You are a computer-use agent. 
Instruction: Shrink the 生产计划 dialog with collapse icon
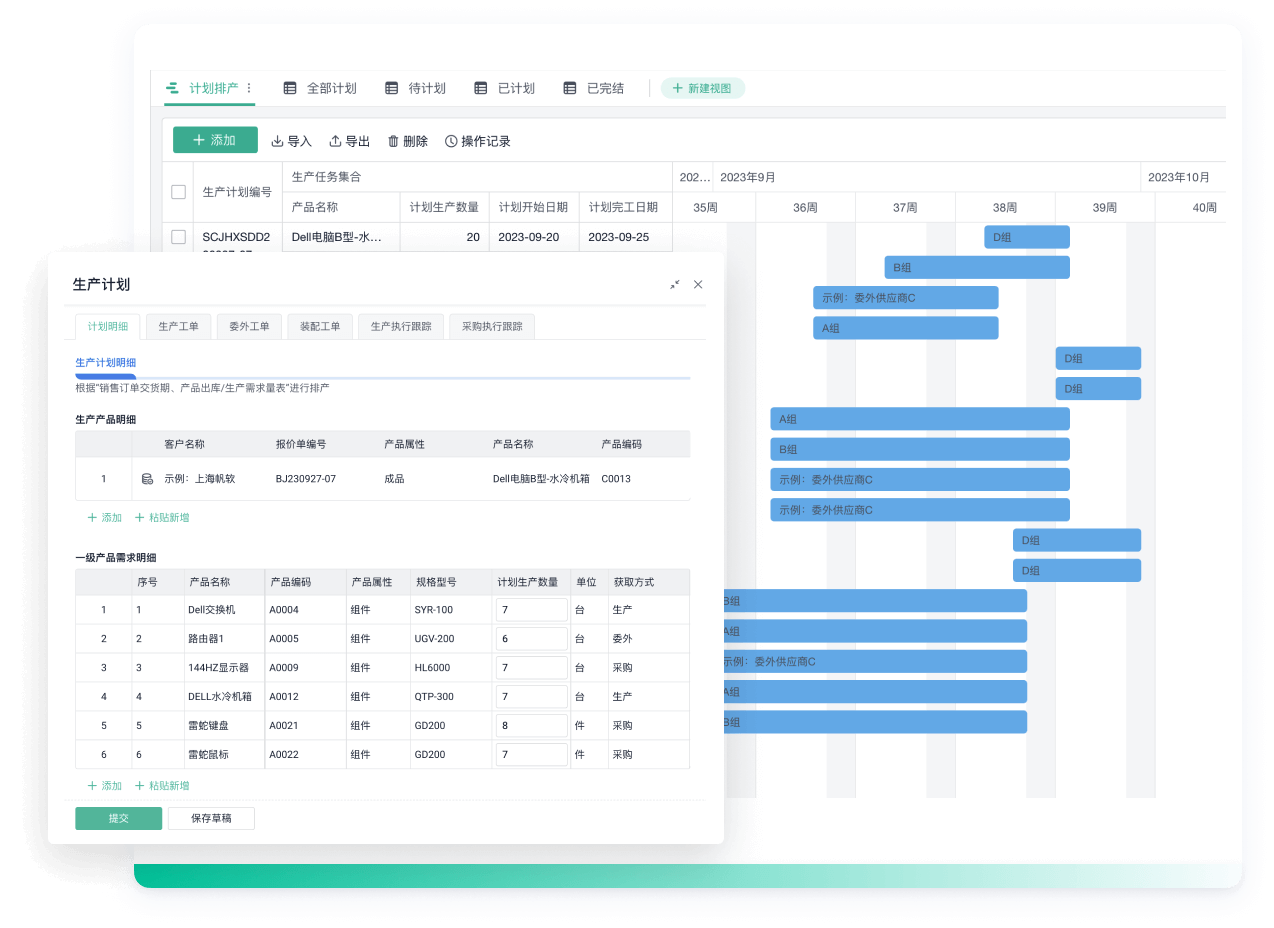click(675, 285)
